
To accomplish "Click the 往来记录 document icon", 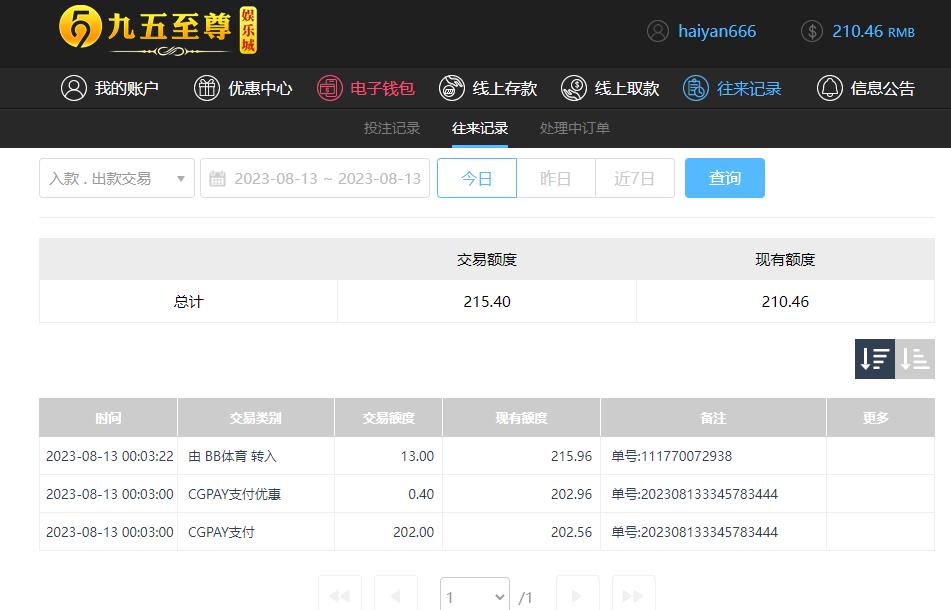I will tap(696, 88).
